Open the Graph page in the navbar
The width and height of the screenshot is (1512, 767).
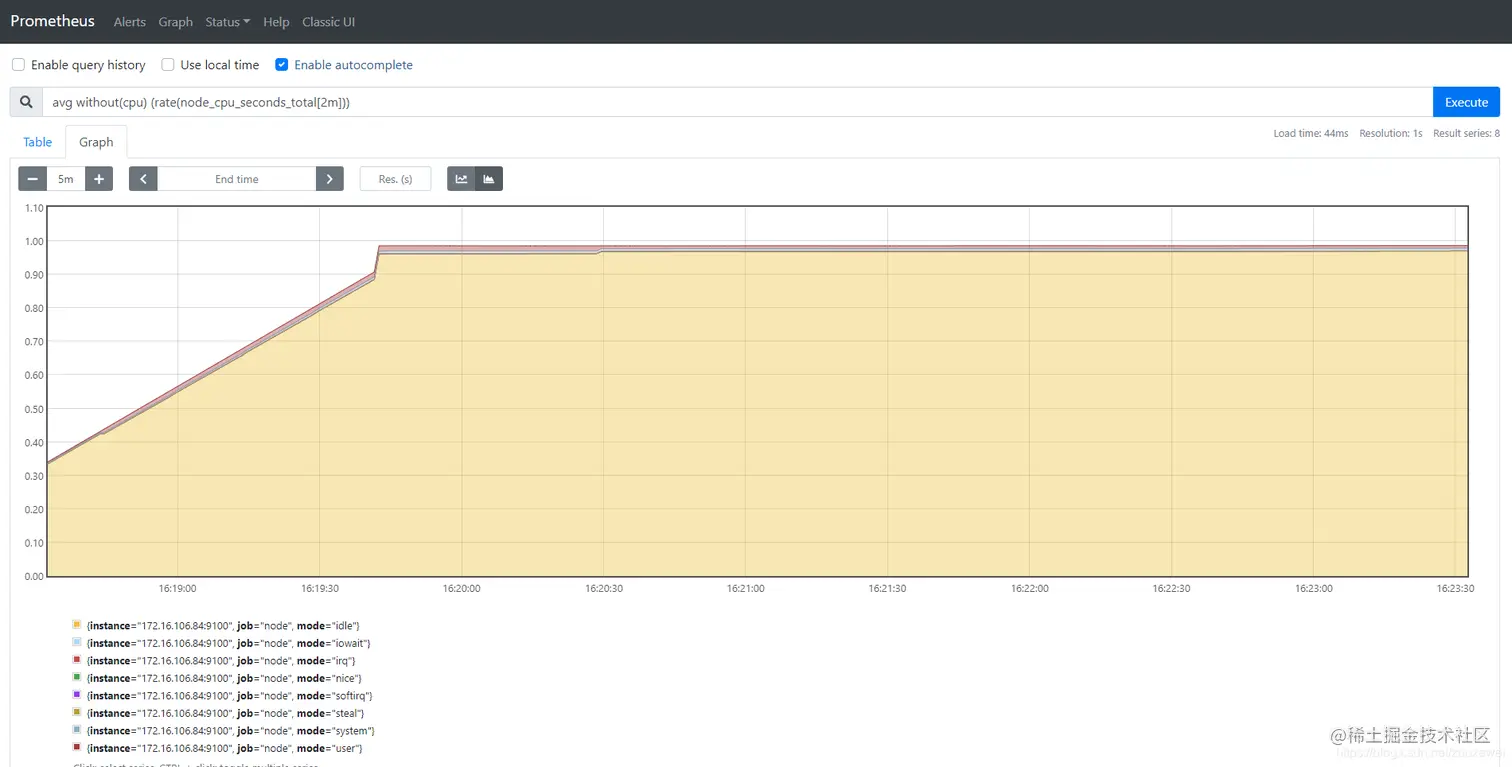[x=176, y=22]
